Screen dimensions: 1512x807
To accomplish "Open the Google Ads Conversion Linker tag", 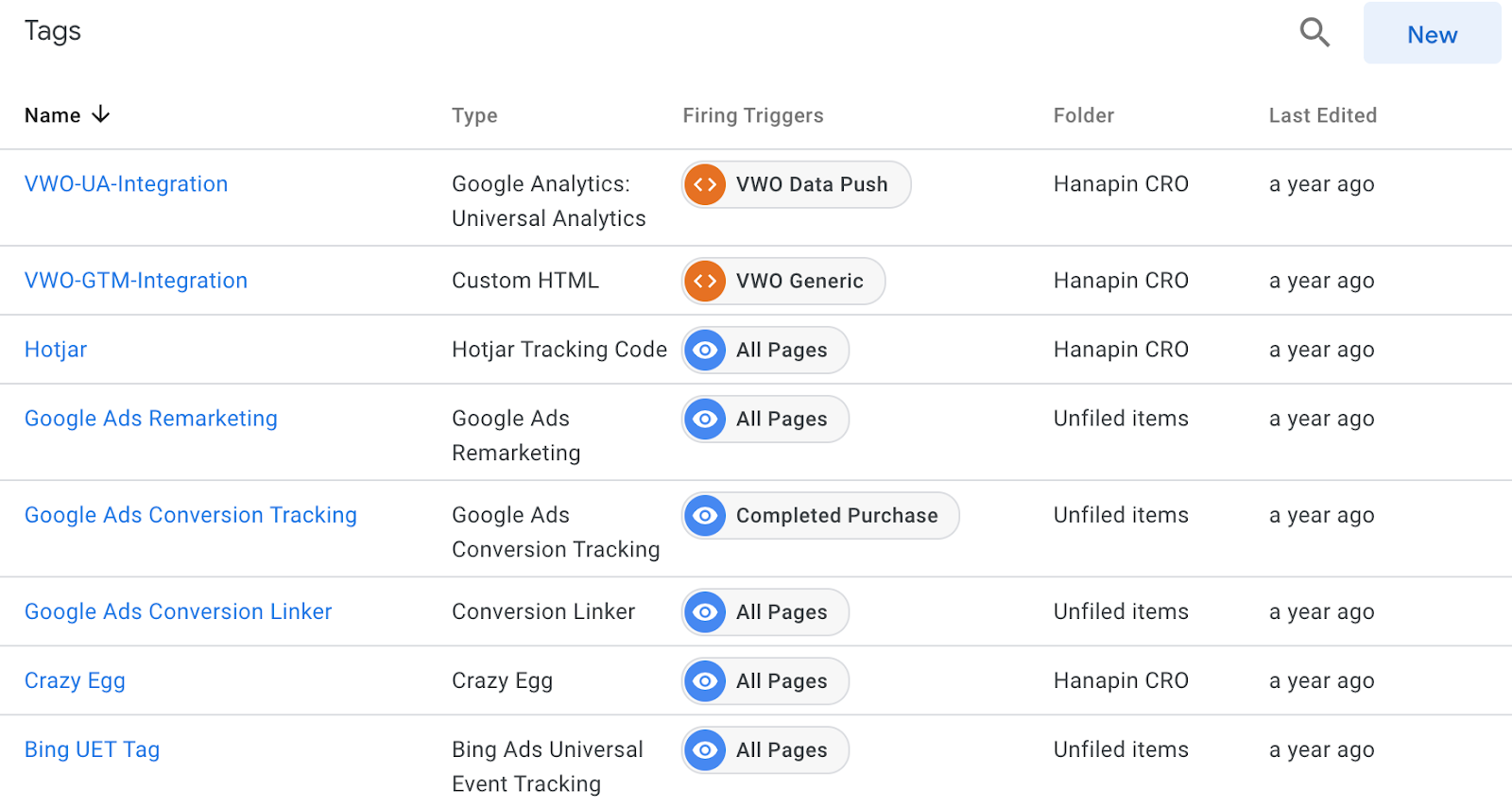I will tap(179, 611).
